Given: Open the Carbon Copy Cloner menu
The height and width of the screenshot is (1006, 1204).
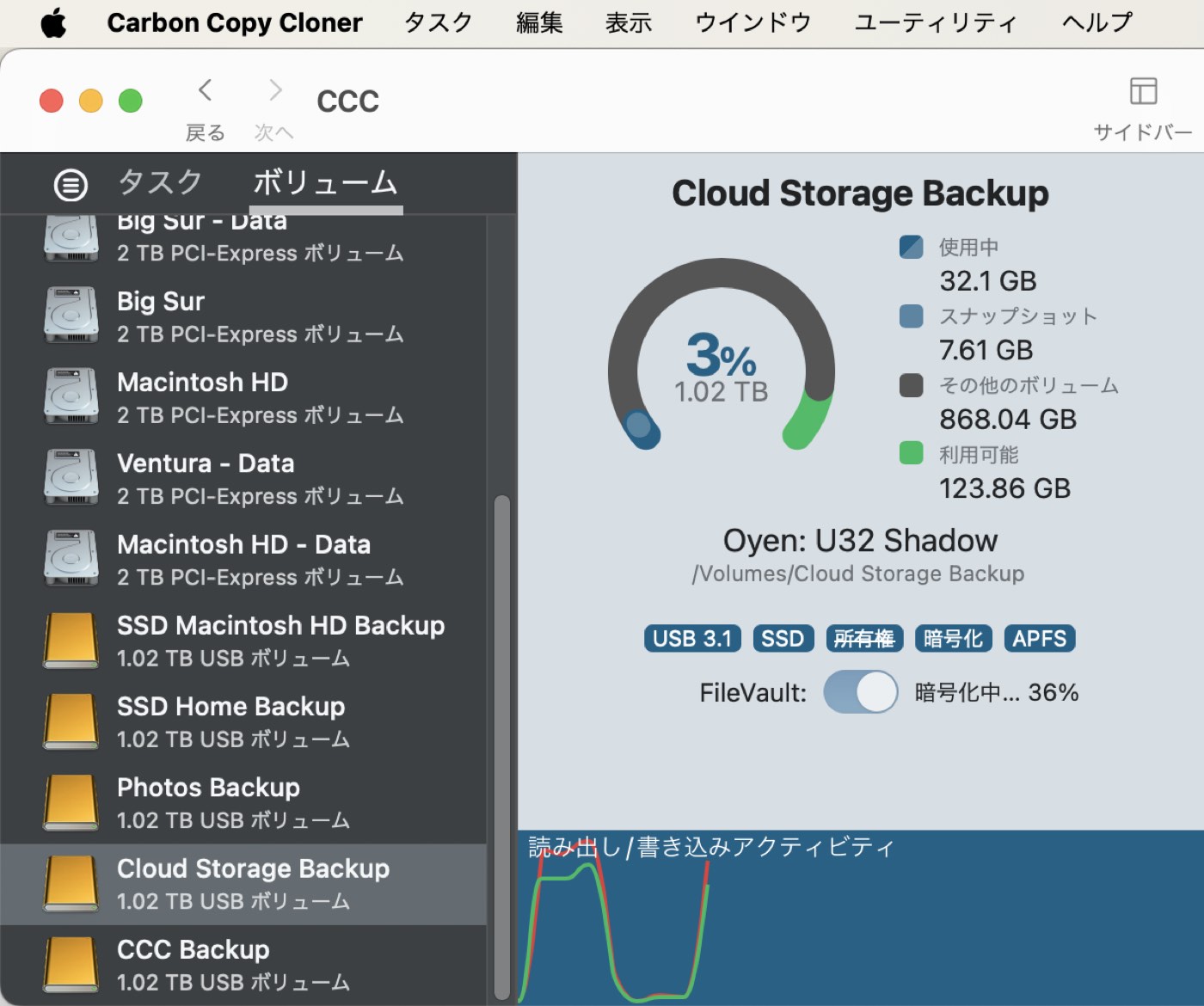Looking at the screenshot, I should (235, 23).
